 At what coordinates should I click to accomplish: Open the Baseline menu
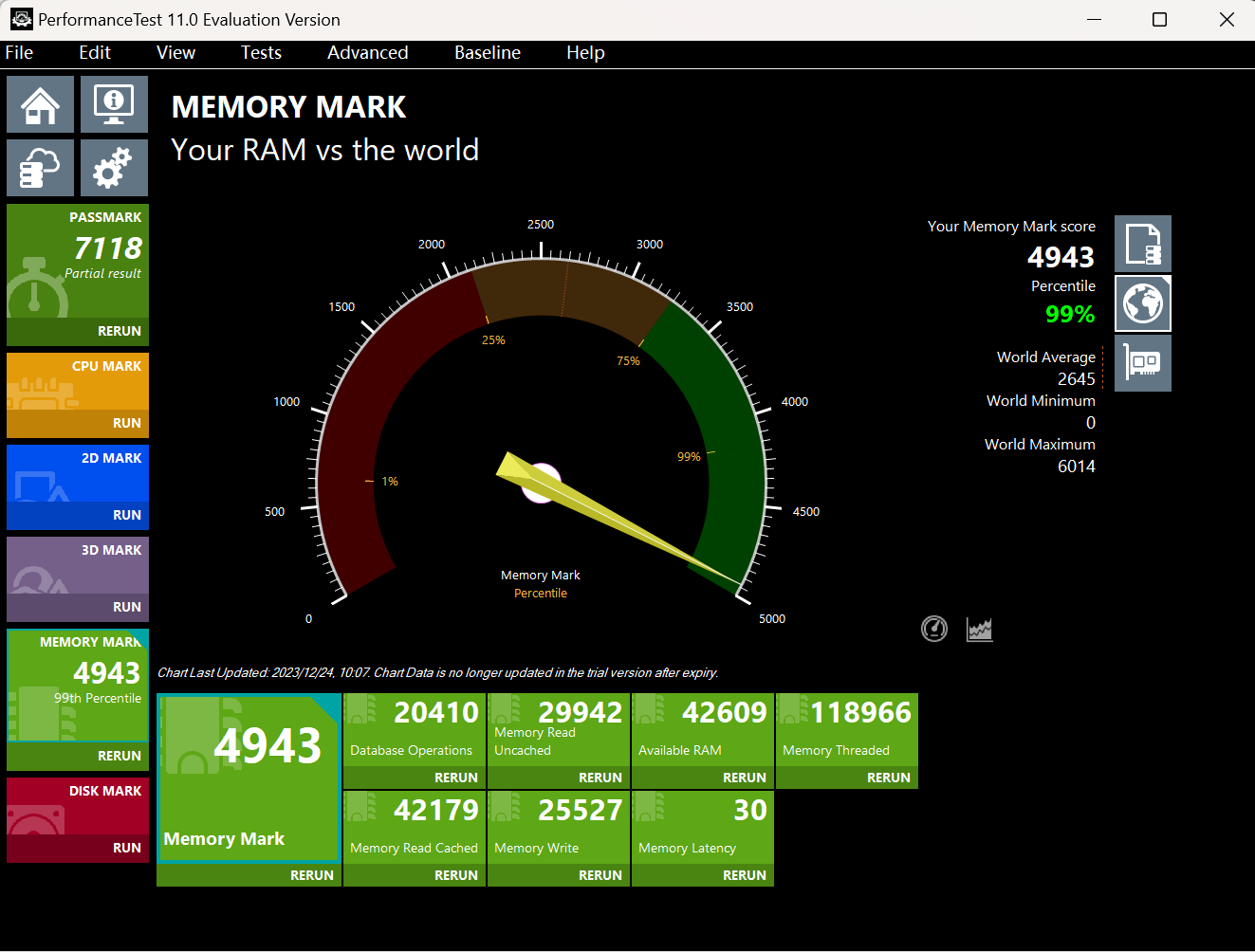coord(487,53)
